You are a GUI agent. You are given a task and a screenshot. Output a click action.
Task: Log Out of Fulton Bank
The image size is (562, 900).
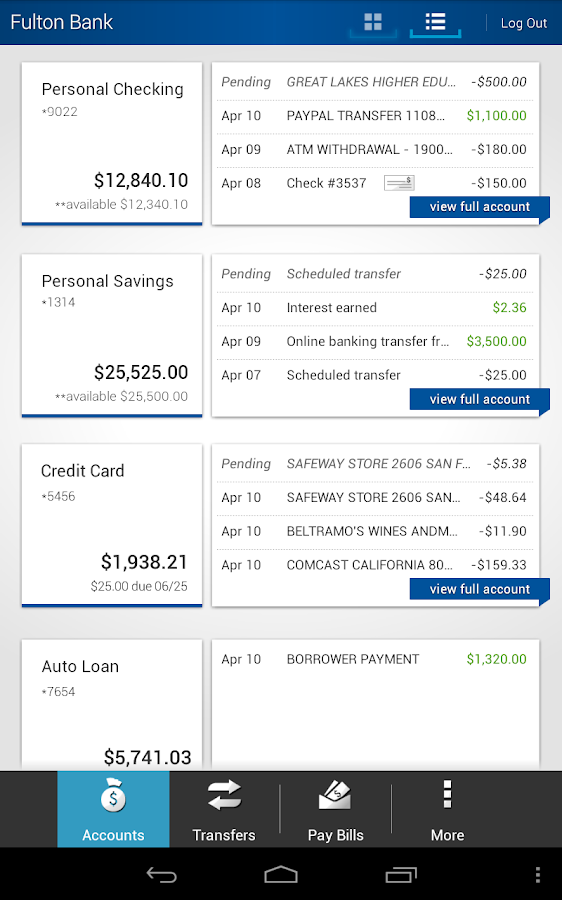[x=524, y=23]
